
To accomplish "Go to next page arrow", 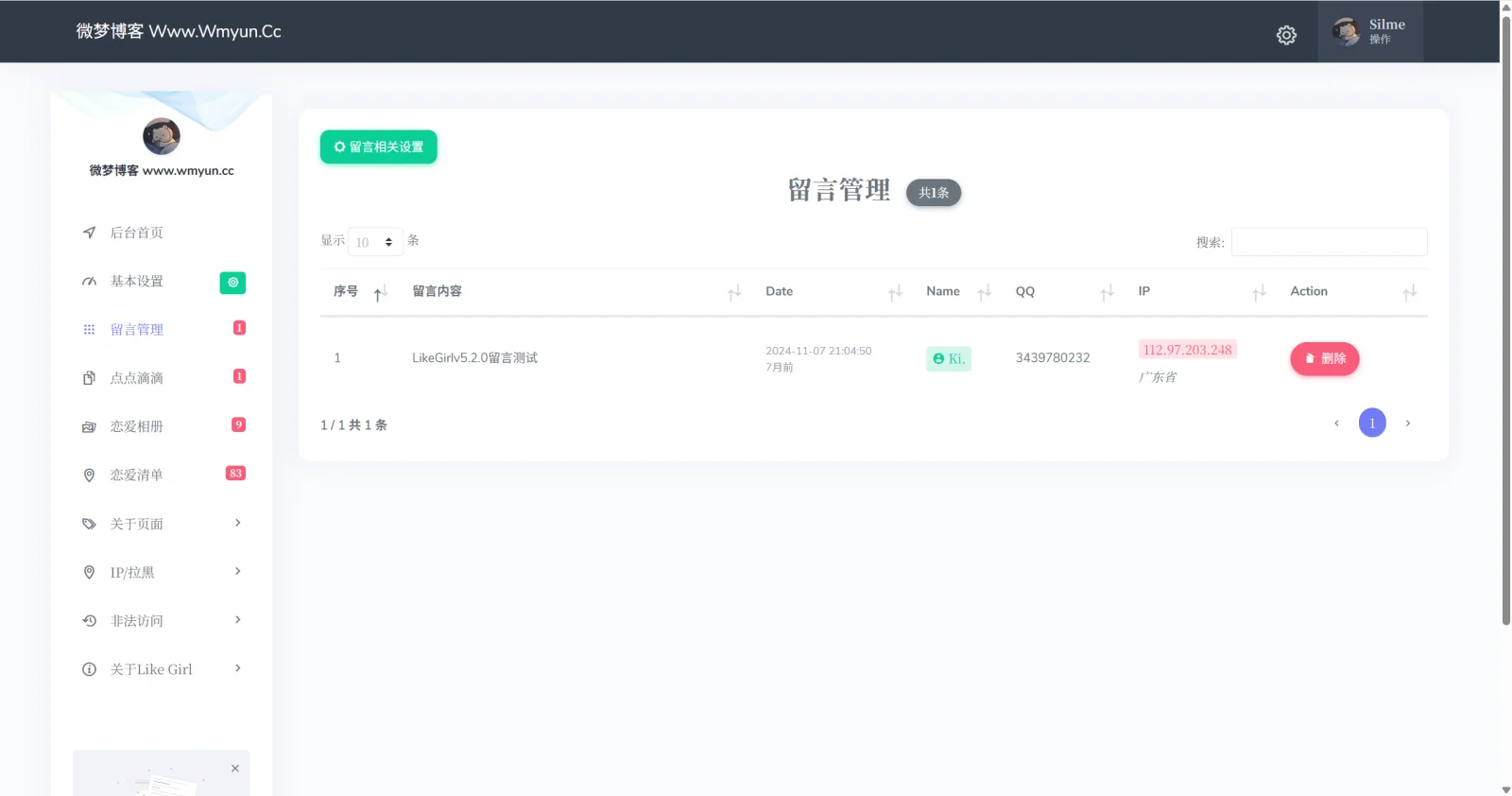I will [x=1408, y=423].
